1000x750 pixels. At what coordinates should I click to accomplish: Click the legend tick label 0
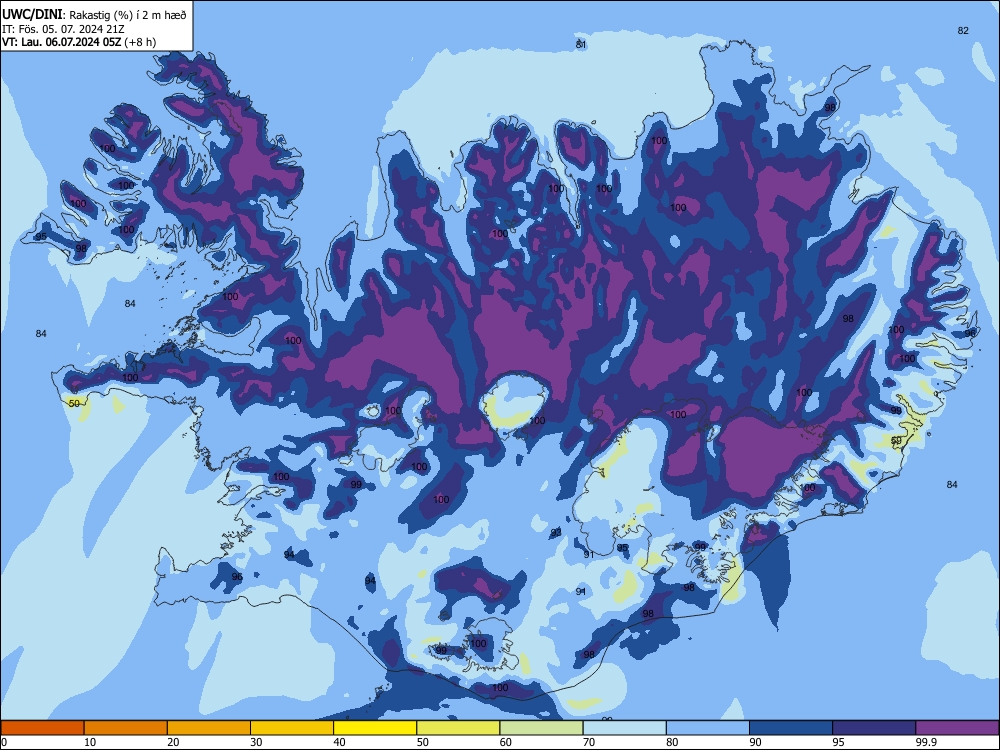tap(4, 742)
